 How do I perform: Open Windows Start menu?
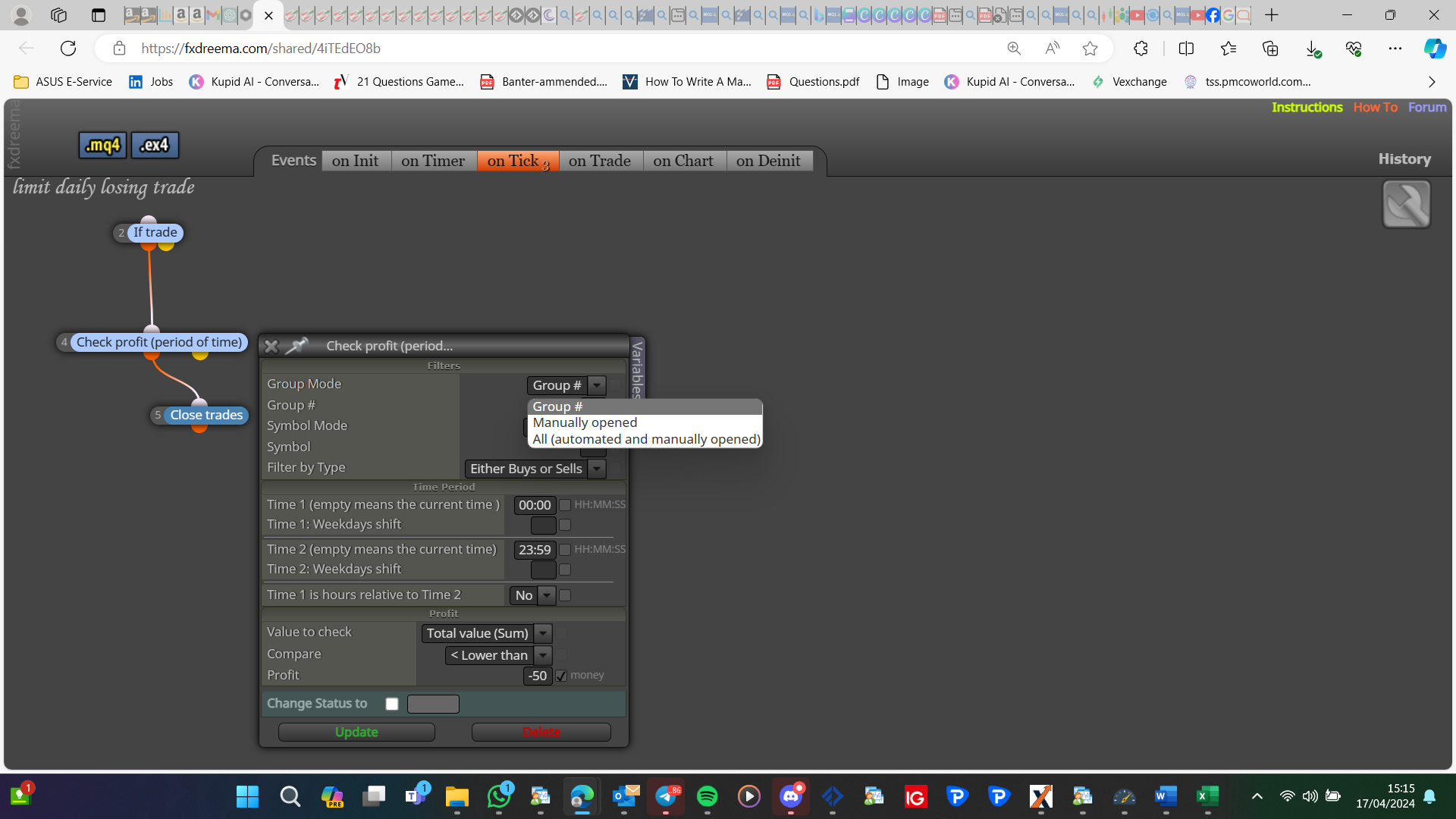[247, 796]
